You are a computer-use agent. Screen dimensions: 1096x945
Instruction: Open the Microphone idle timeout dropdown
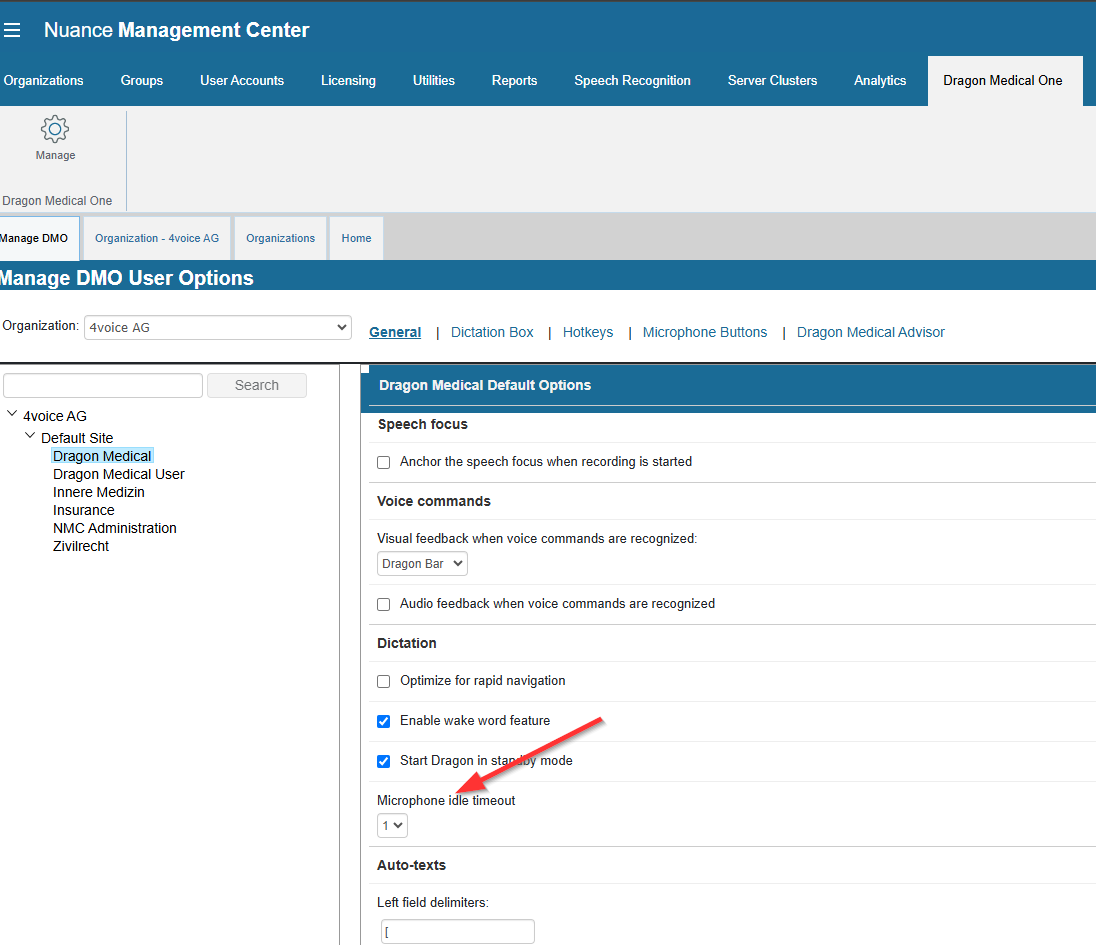(x=392, y=825)
